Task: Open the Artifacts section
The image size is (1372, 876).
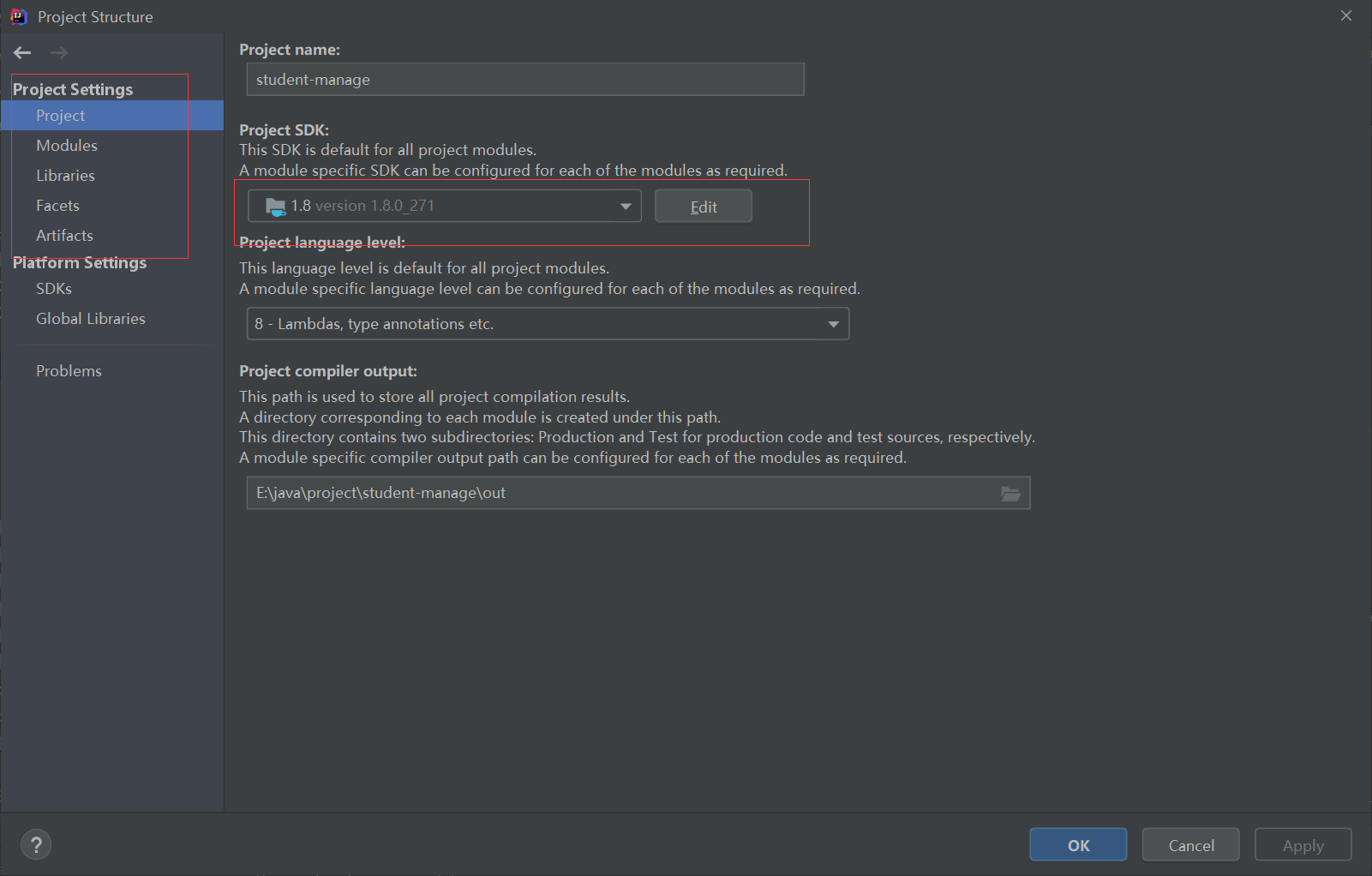Action: (64, 235)
